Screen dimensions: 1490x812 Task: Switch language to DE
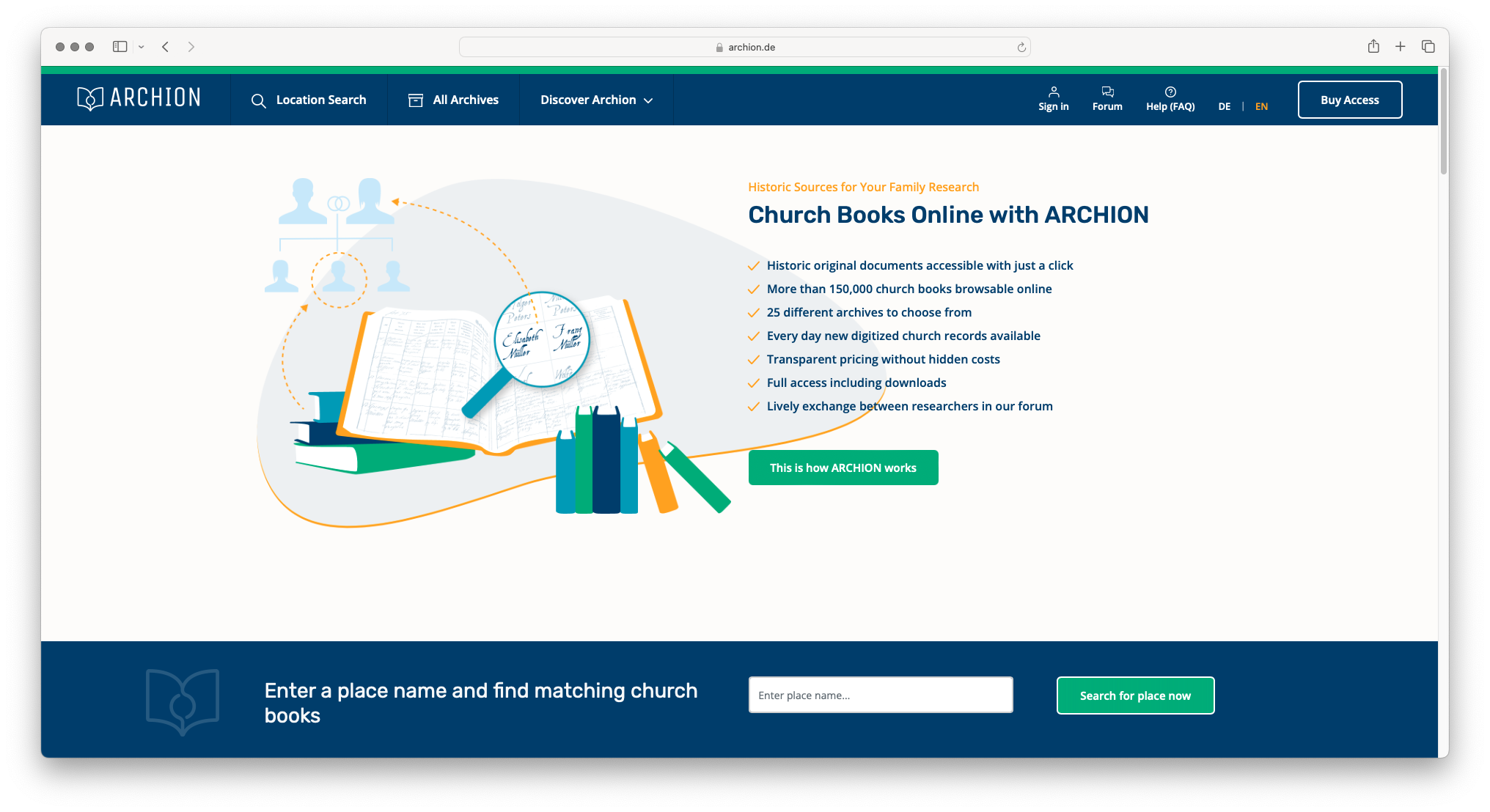click(x=1225, y=106)
